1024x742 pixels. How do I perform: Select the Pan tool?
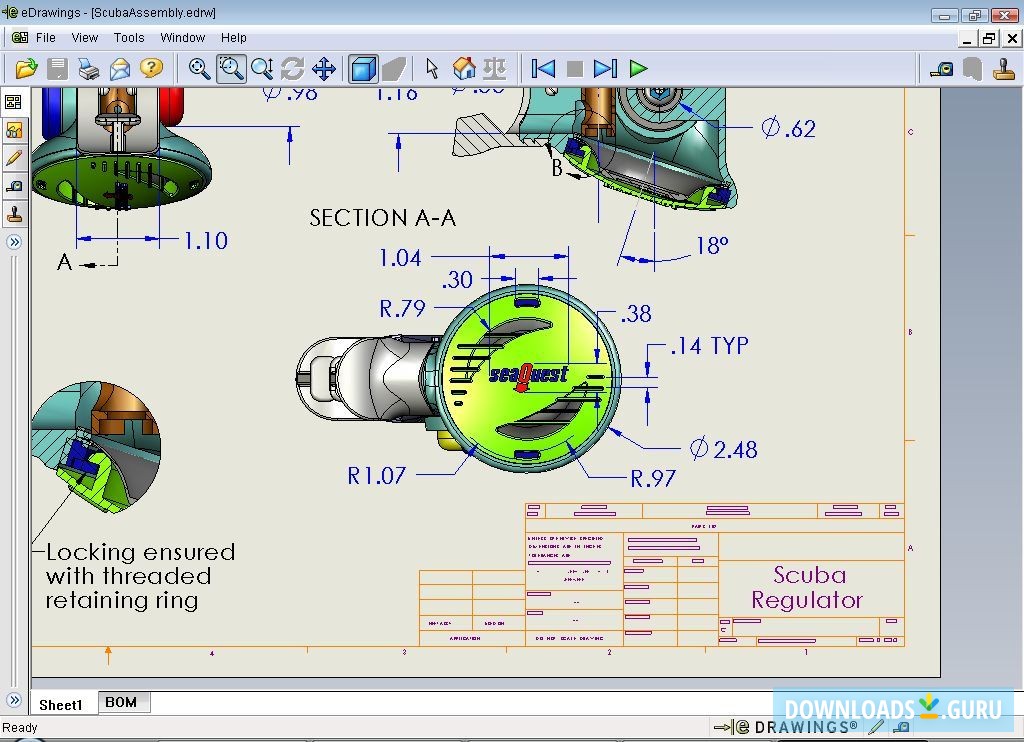point(323,69)
